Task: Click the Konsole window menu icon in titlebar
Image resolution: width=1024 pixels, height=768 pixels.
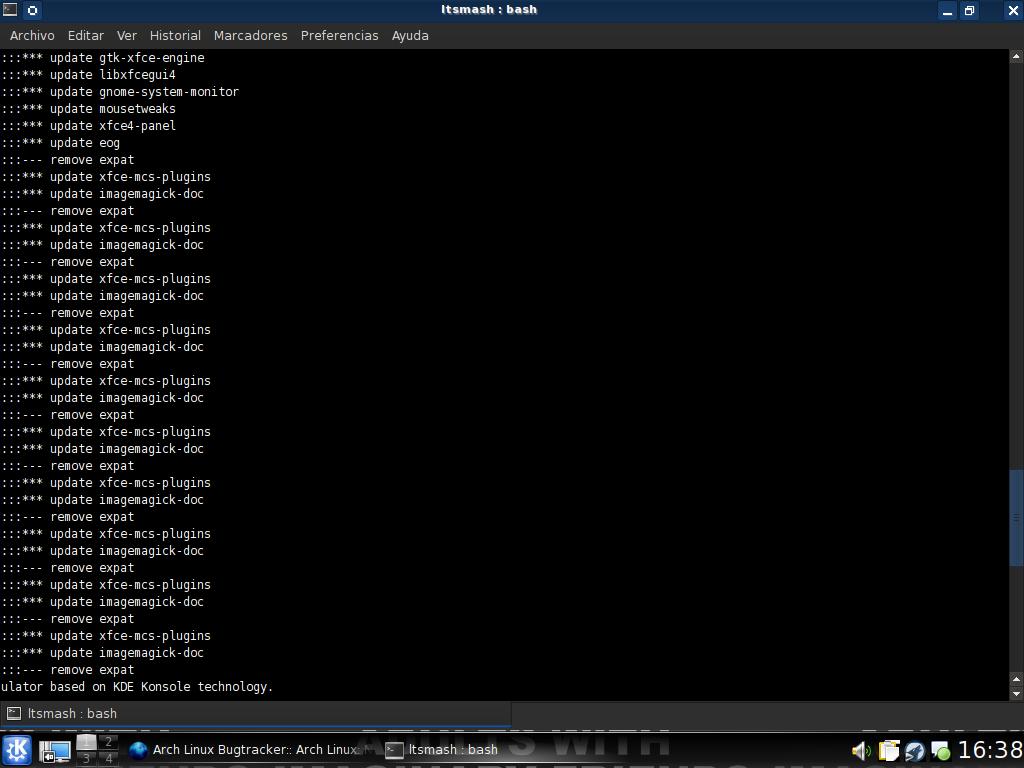Action: (x=10, y=10)
